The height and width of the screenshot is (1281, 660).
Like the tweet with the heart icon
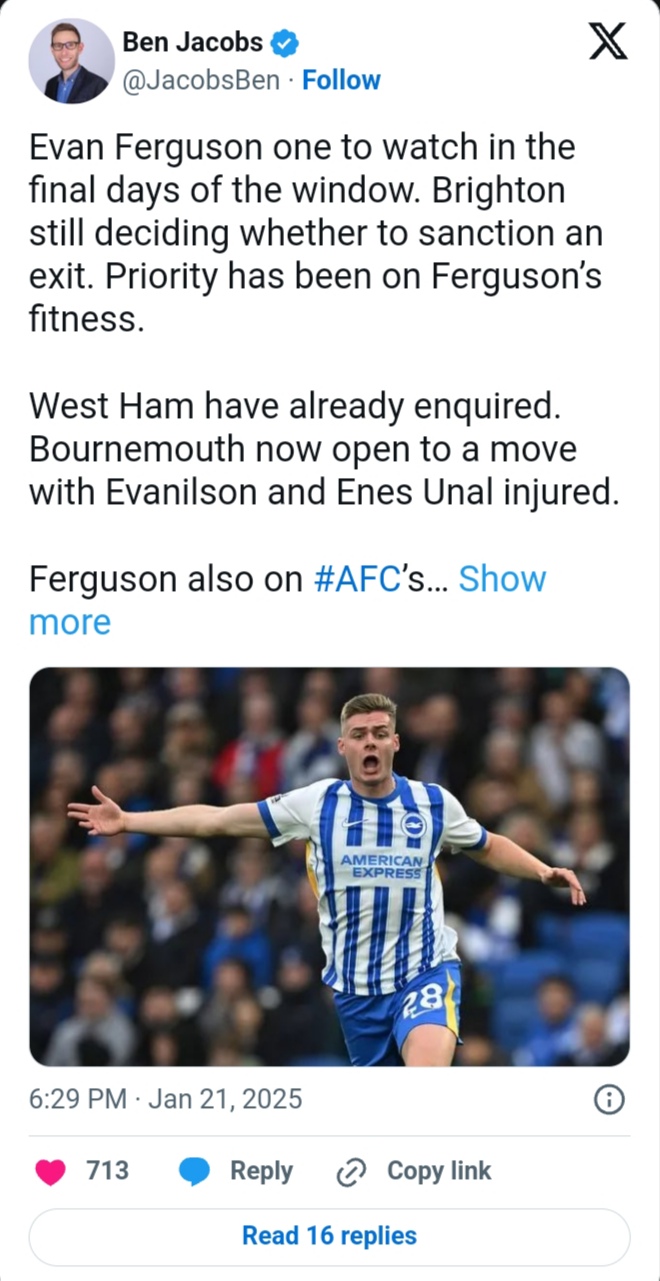[50, 1171]
